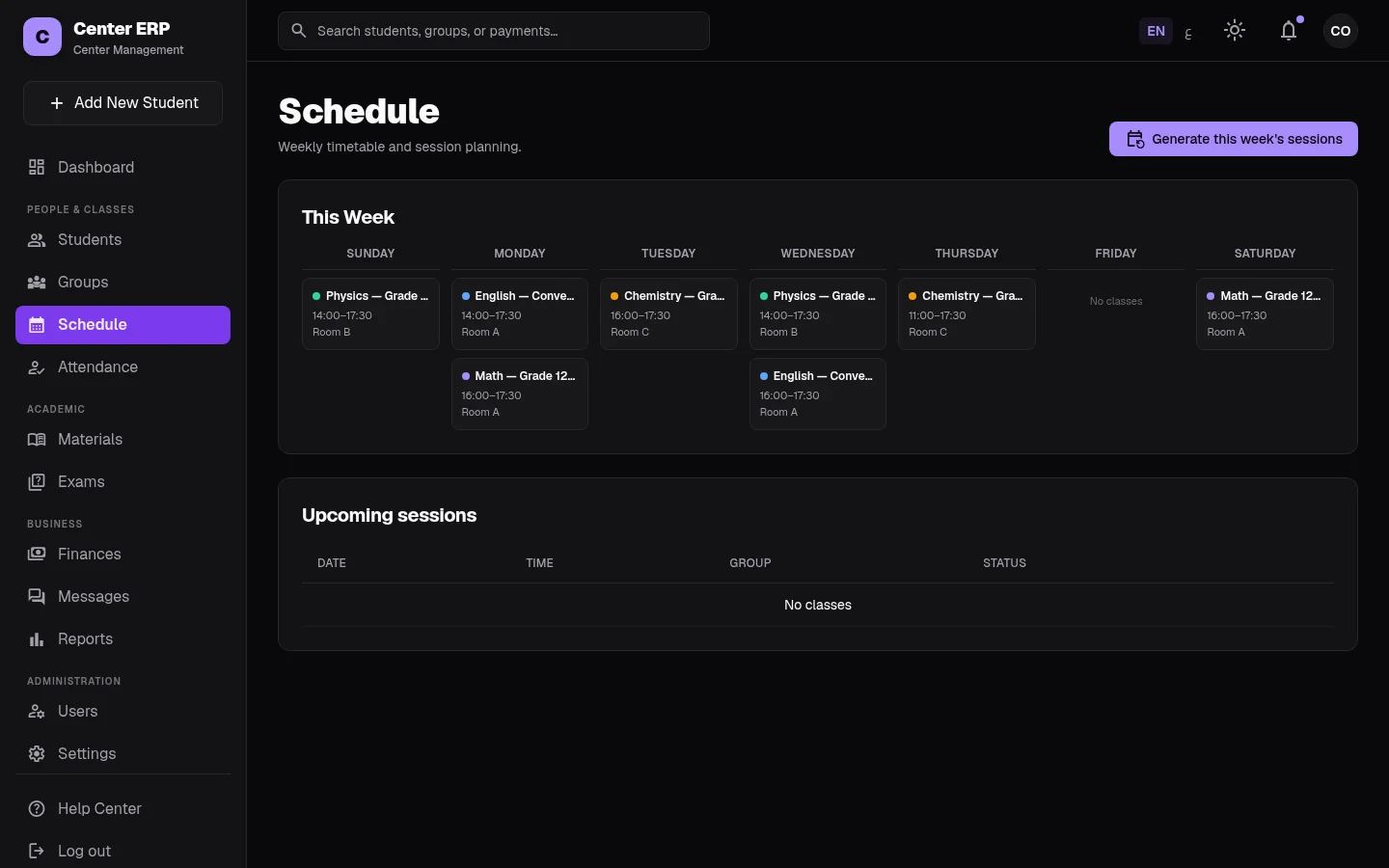Switch language to Arabic option
The height and width of the screenshot is (868, 1389).
point(1188,32)
